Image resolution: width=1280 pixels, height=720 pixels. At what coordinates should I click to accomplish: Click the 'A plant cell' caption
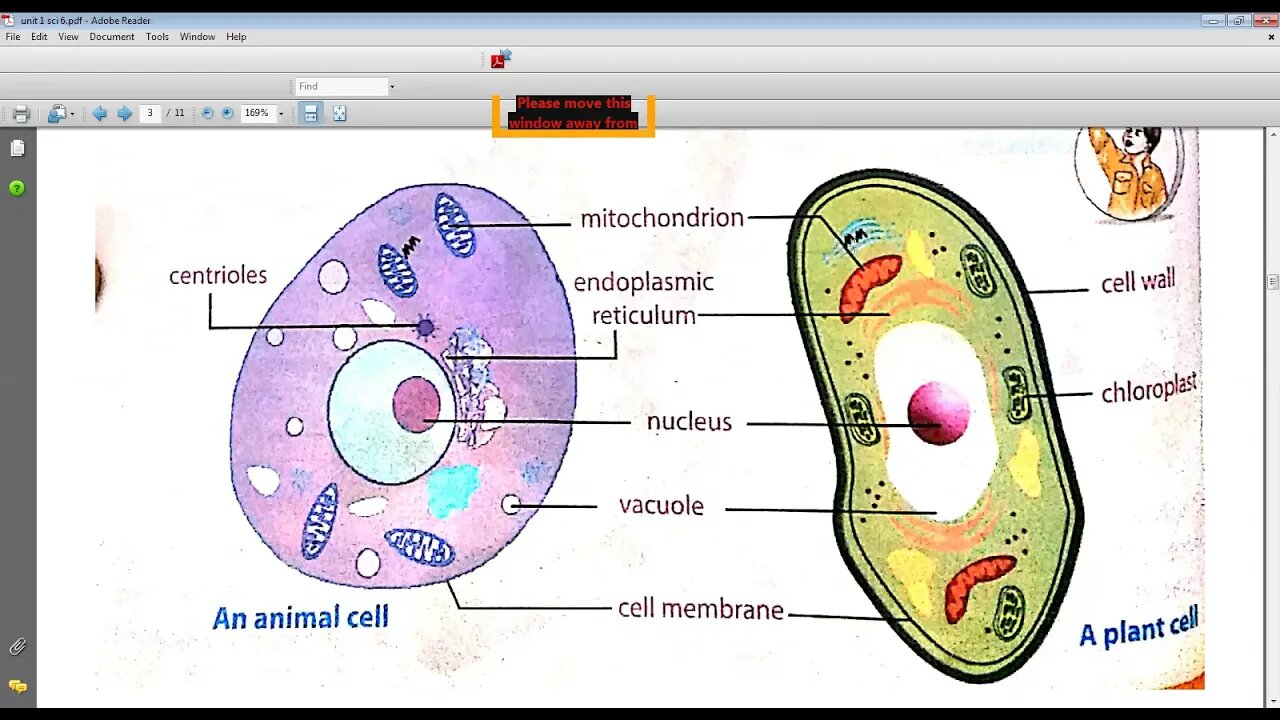(1138, 627)
